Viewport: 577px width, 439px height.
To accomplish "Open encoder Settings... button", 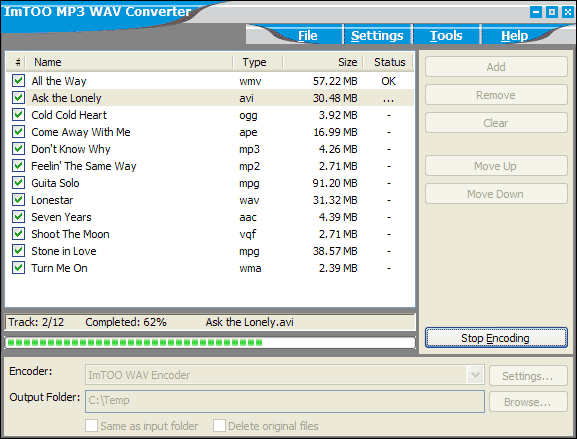I will [528, 376].
